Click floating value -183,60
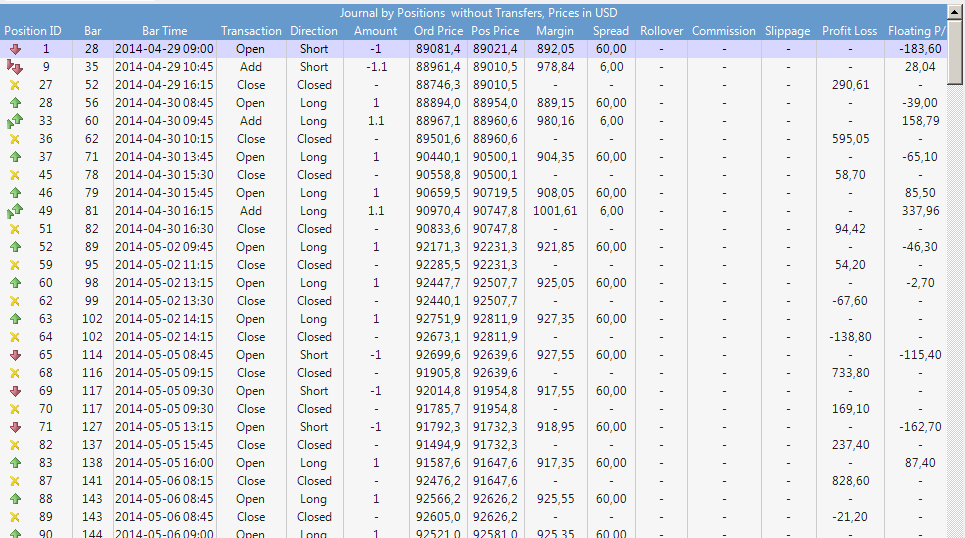This screenshot has width=965, height=538. pos(920,49)
